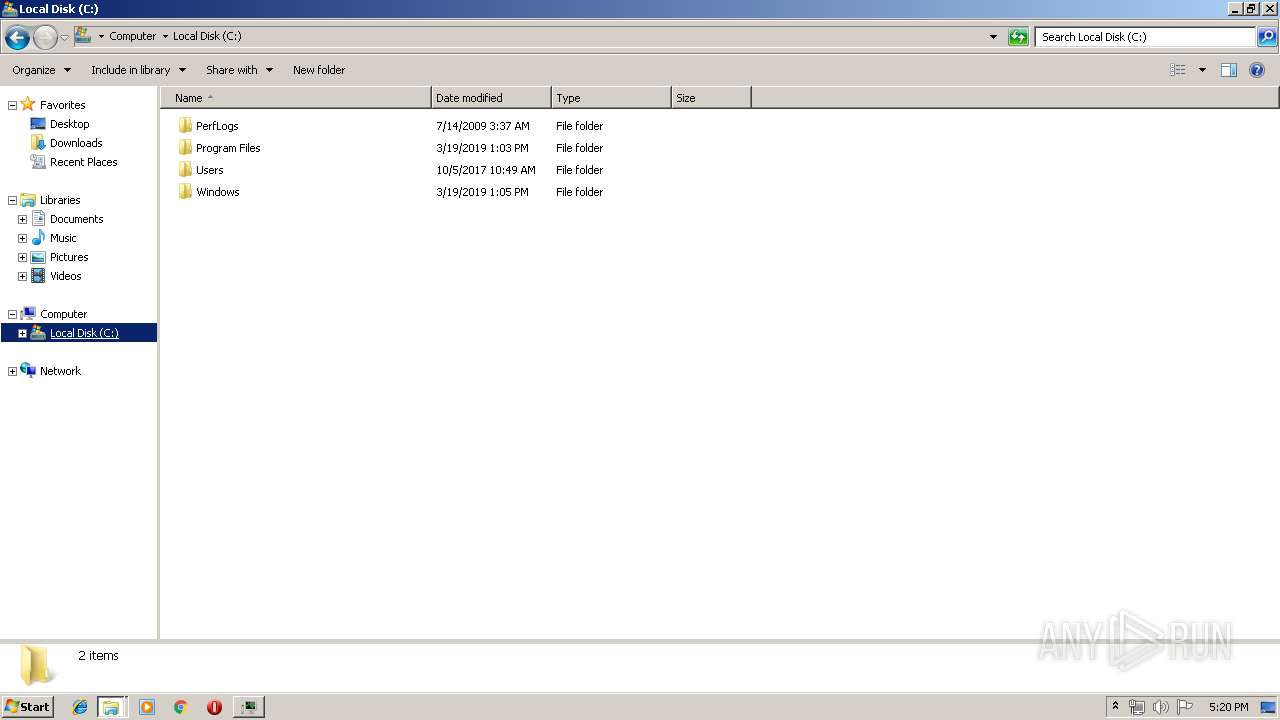Sort by Date modified column header

tap(491, 98)
